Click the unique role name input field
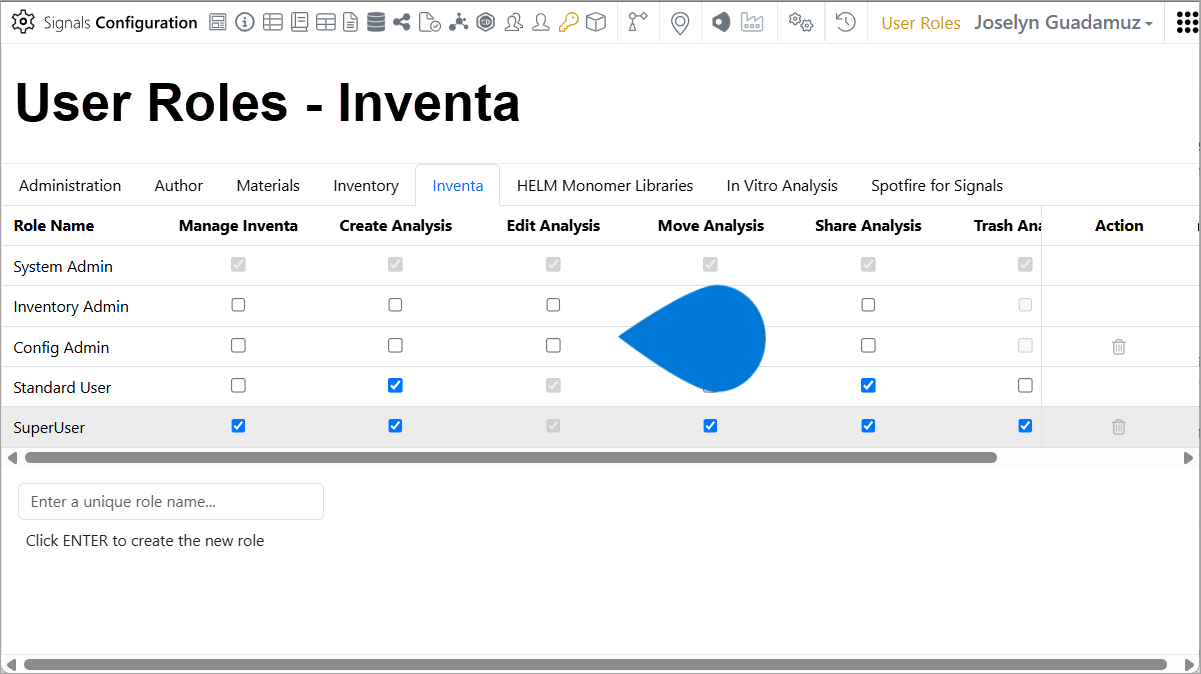This screenshot has width=1201, height=674. 170,501
